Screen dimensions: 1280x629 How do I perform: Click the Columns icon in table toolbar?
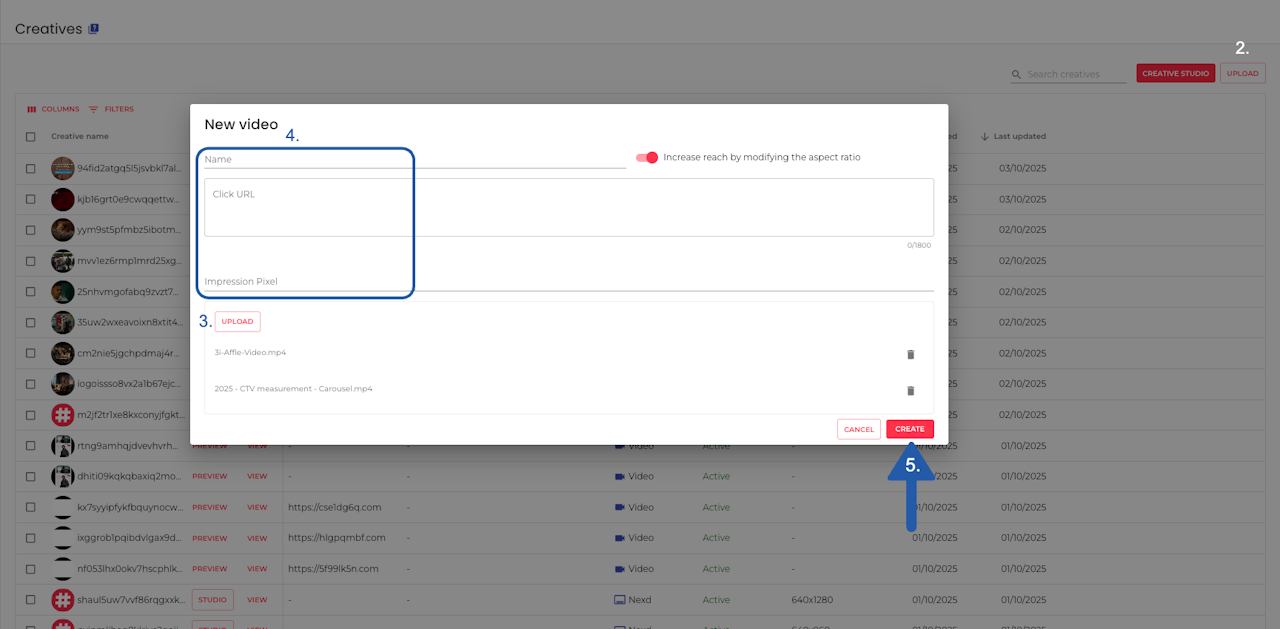31,109
